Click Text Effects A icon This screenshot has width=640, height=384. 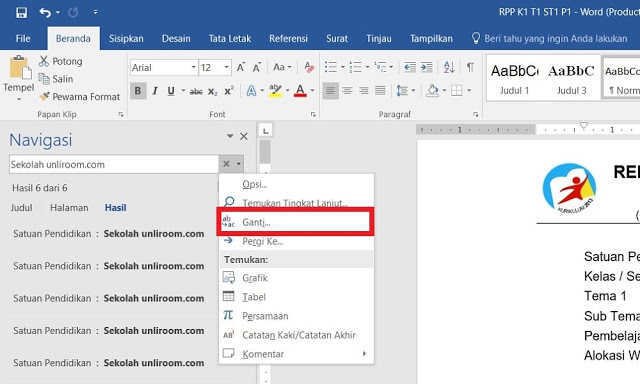[251, 91]
